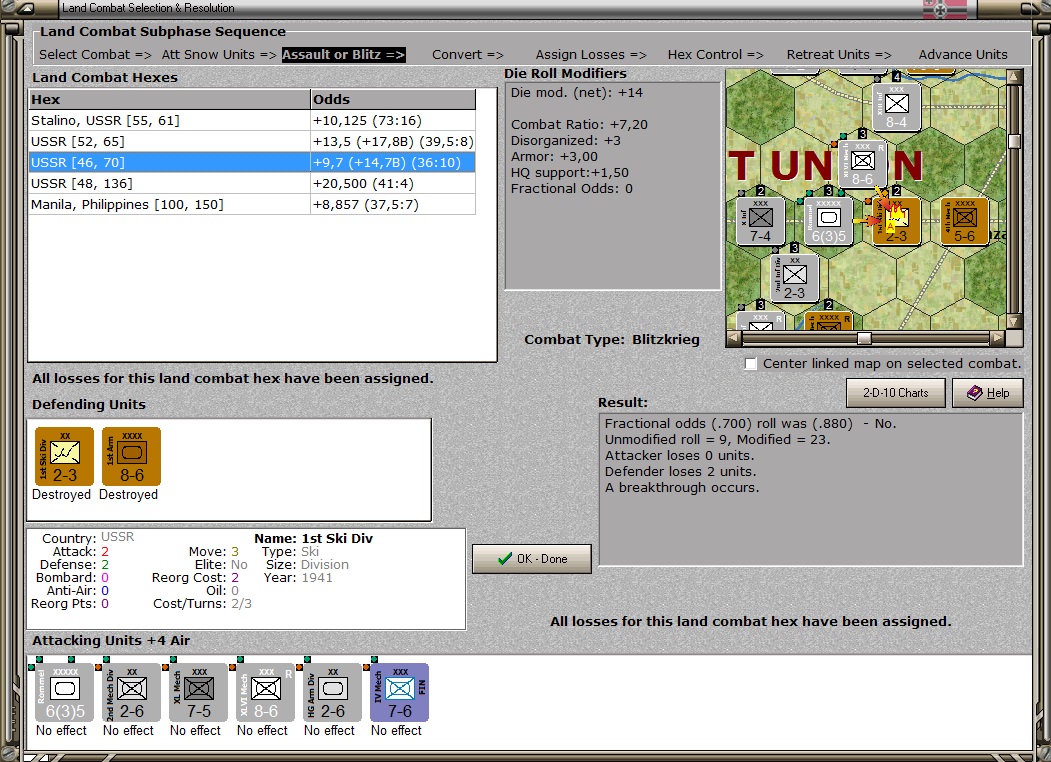Click odds +10,125 (73:16) cell

pyautogui.click(x=393, y=121)
